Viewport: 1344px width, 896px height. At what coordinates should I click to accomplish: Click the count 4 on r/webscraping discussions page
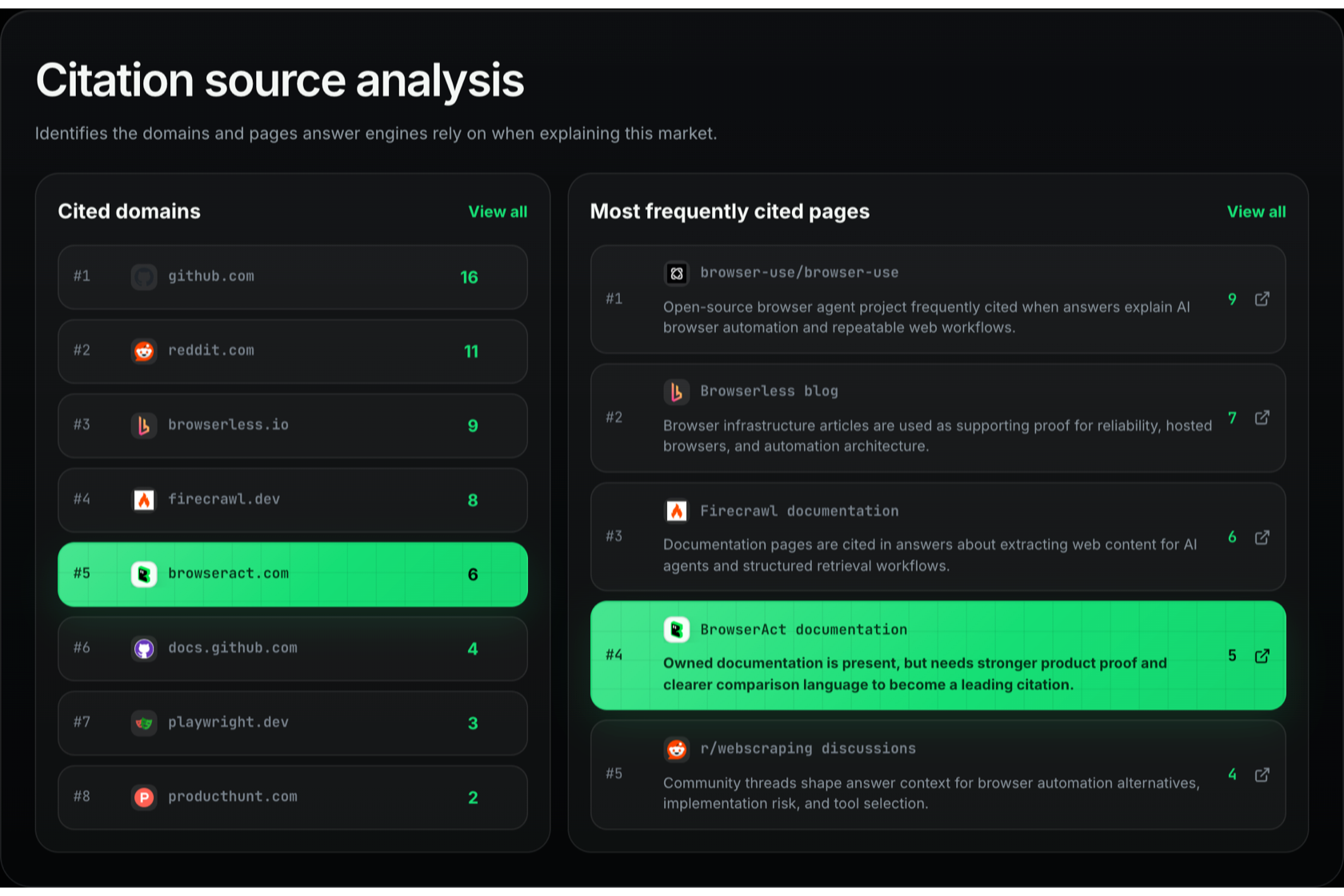tap(1232, 774)
